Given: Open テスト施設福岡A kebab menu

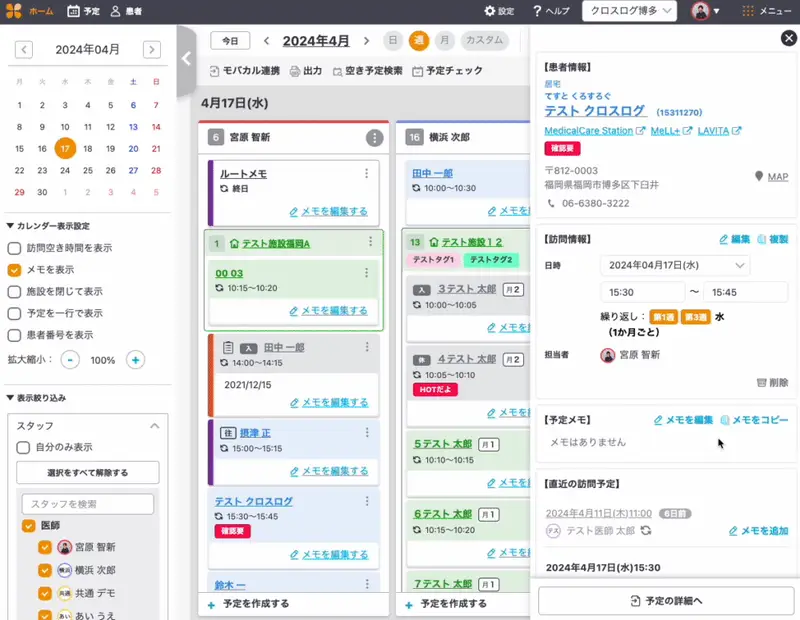Looking at the screenshot, I should tap(370, 242).
